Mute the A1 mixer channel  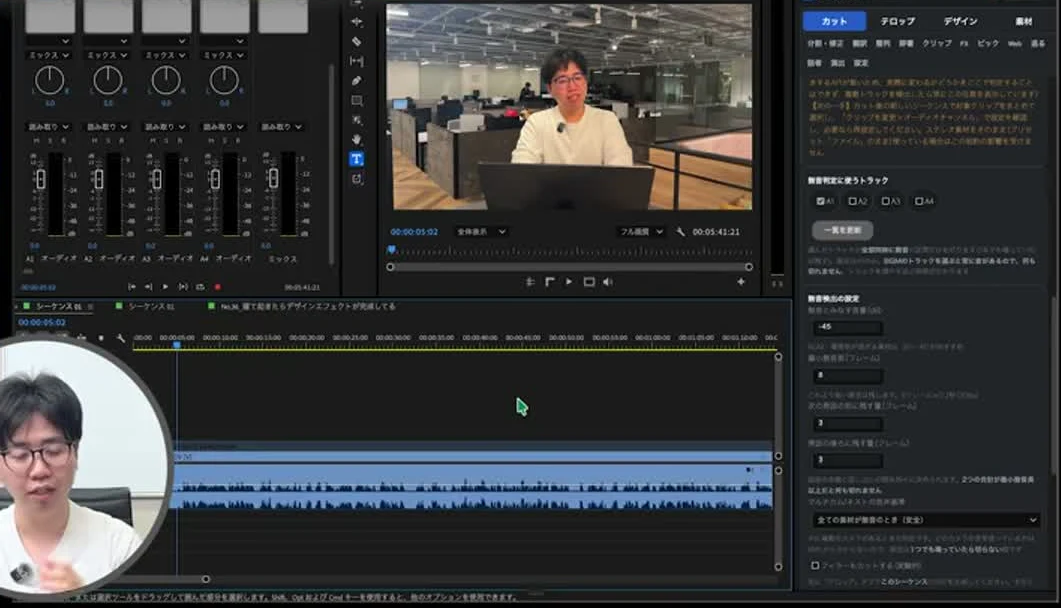pyautogui.click(x=37, y=140)
